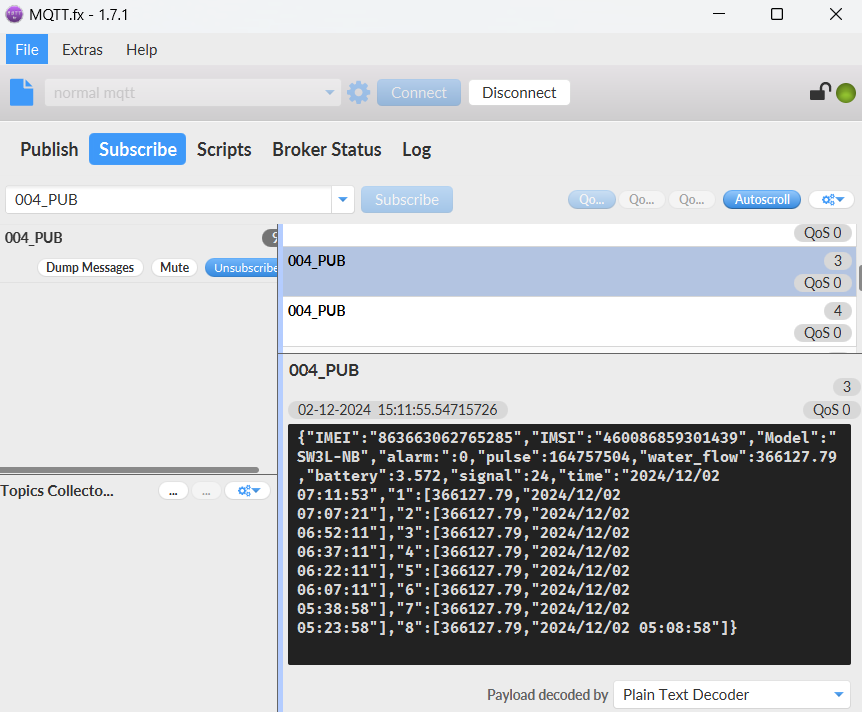Click the QoS 0 badge in message details

(x=831, y=410)
